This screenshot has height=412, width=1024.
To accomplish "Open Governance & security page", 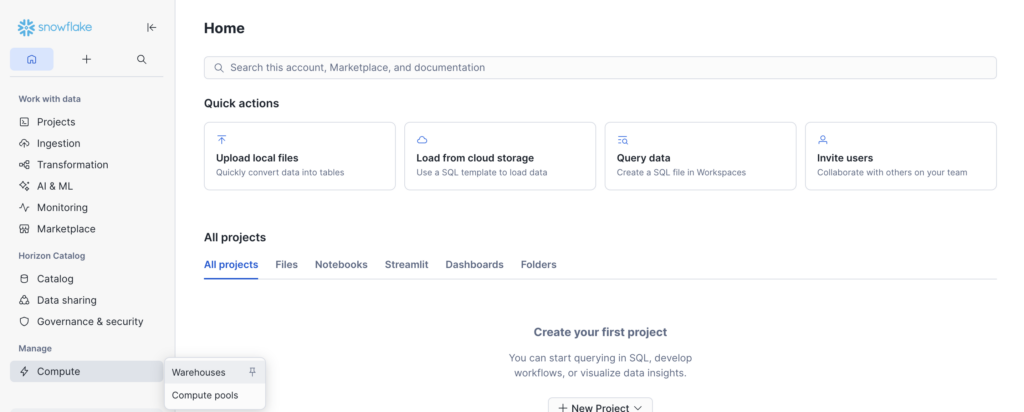I will click(89, 322).
